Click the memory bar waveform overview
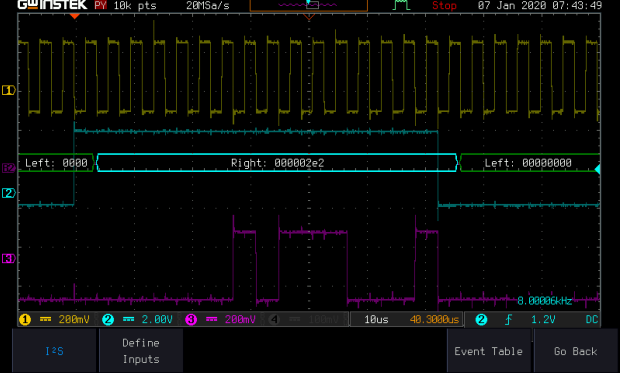This screenshot has height=373, width=620. (308, 6)
